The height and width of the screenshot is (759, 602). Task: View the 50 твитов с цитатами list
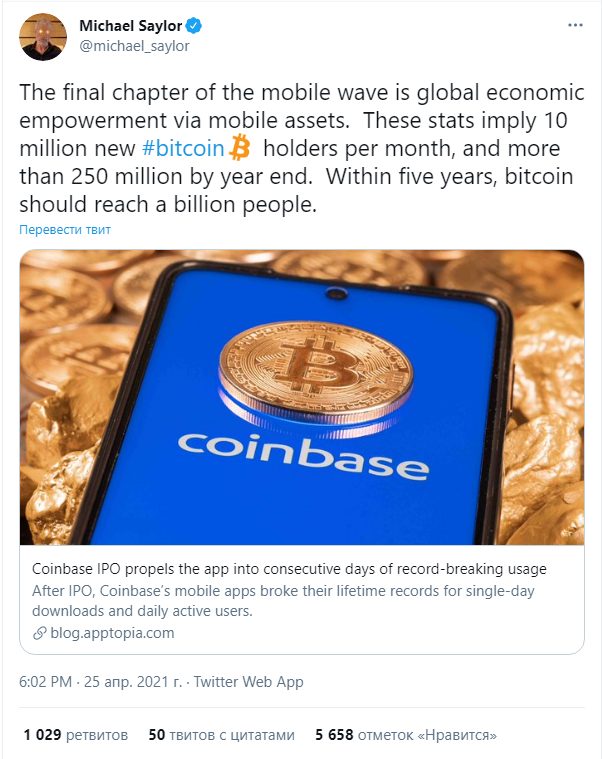222,735
